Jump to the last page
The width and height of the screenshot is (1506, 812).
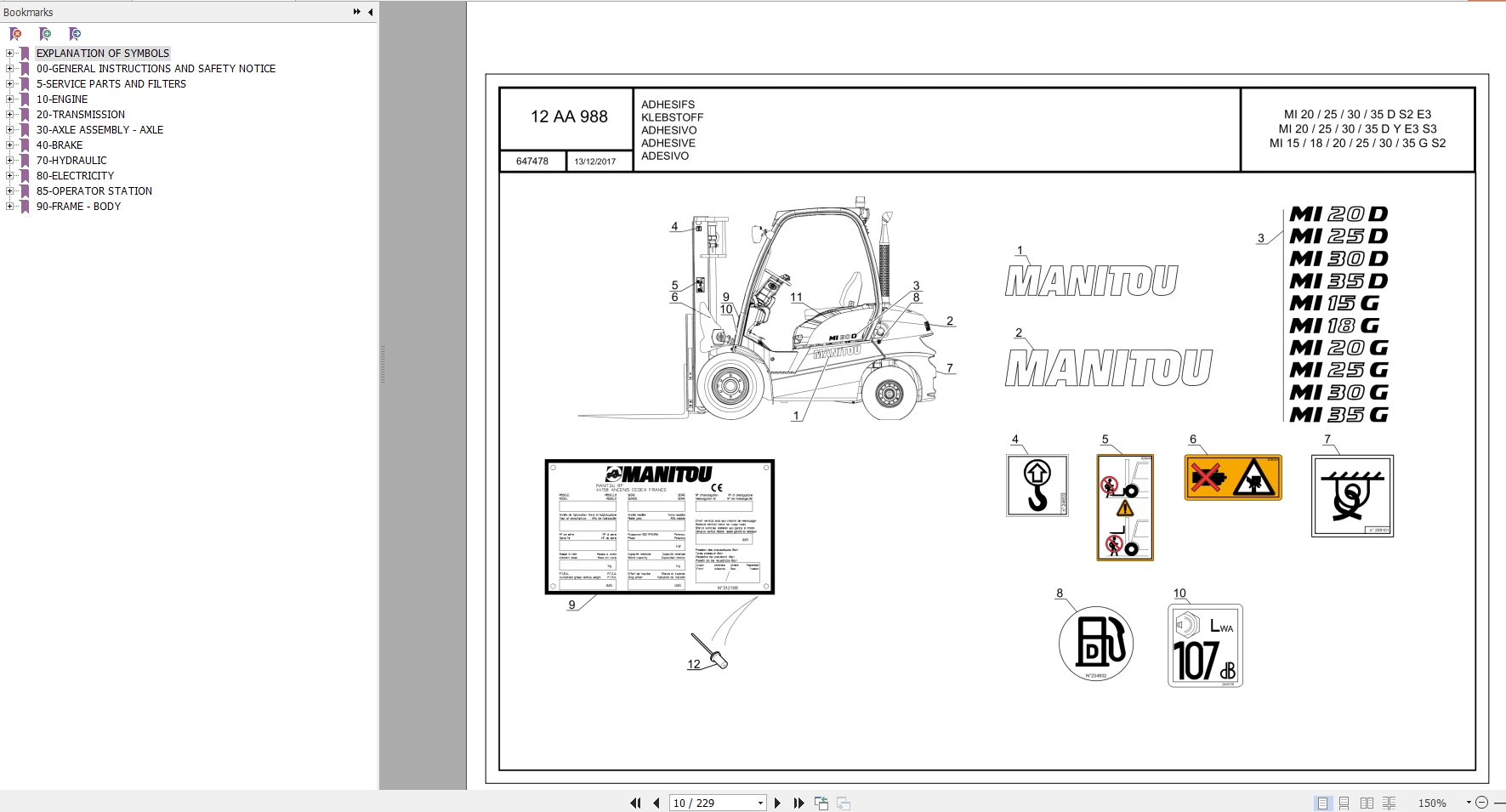[798, 803]
